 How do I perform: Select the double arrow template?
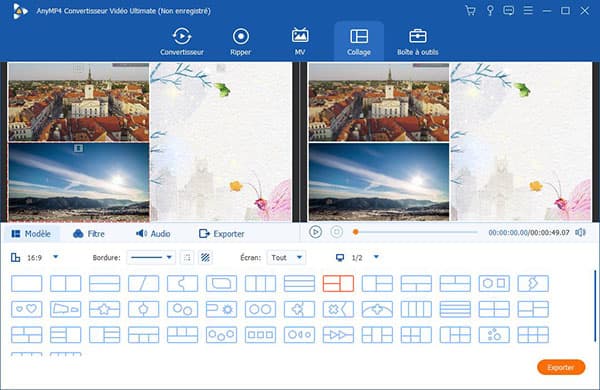coord(338,335)
